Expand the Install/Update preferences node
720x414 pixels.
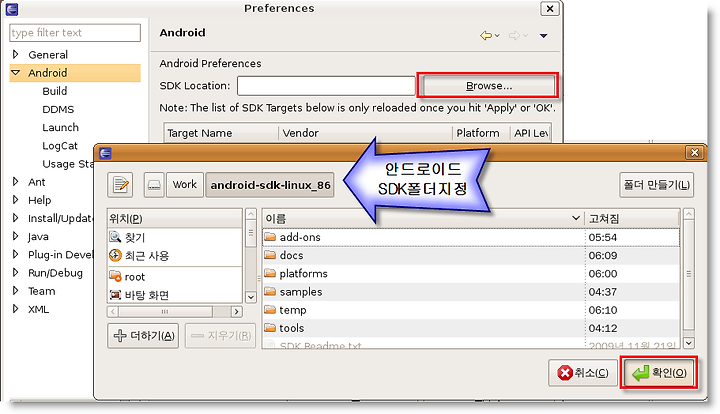click(16, 218)
